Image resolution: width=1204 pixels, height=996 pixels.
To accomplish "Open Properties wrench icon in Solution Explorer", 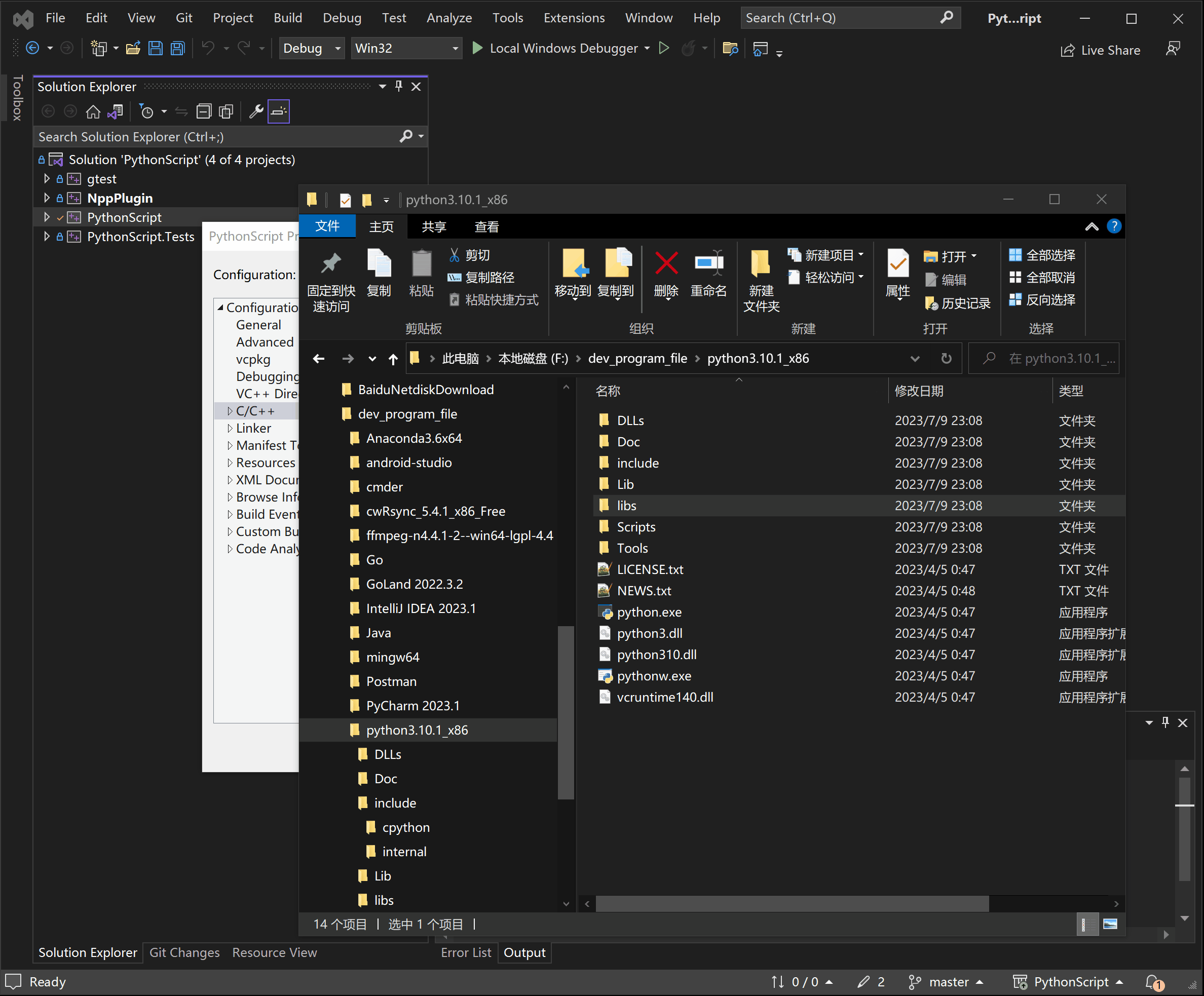I will coord(256,111).
